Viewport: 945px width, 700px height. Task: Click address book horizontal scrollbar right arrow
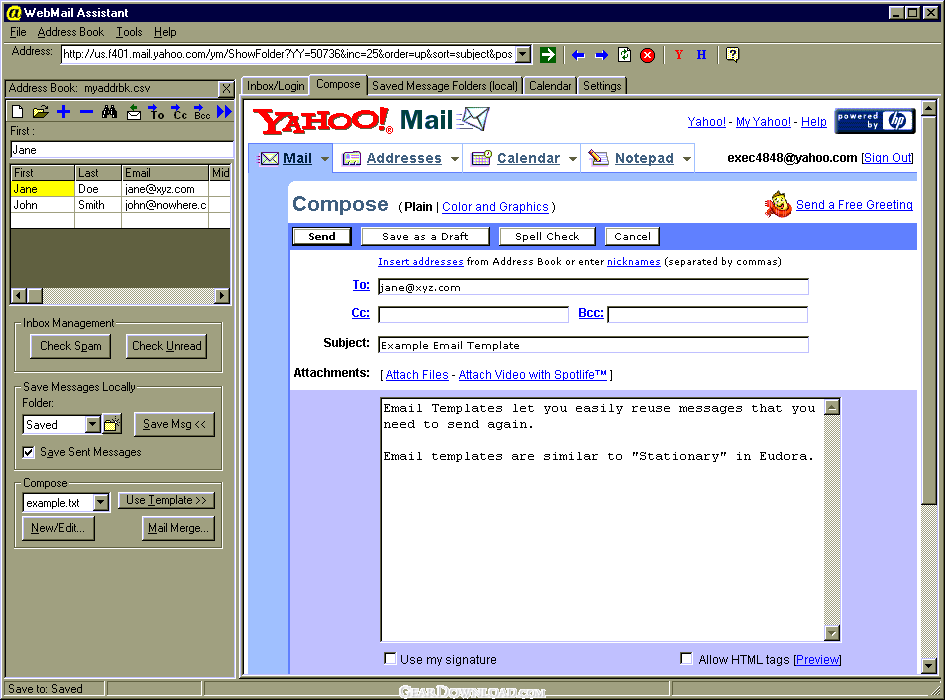(222, 295)
